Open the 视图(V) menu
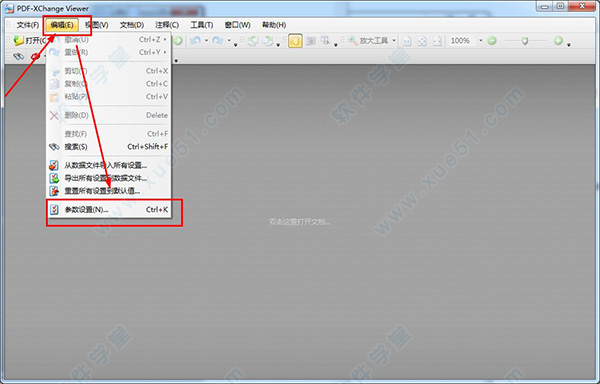 click(x=96, y=25)
